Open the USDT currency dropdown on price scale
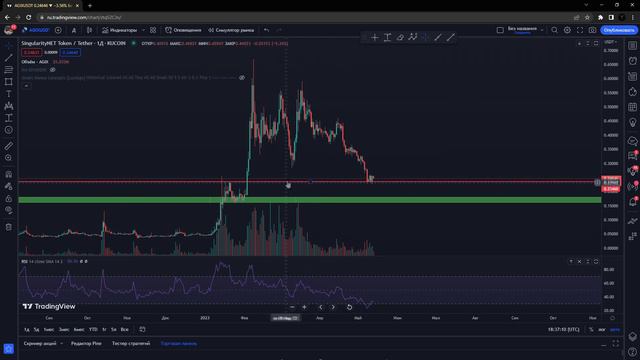The height and width of the screenshot is (360, 640). (611, 42)
